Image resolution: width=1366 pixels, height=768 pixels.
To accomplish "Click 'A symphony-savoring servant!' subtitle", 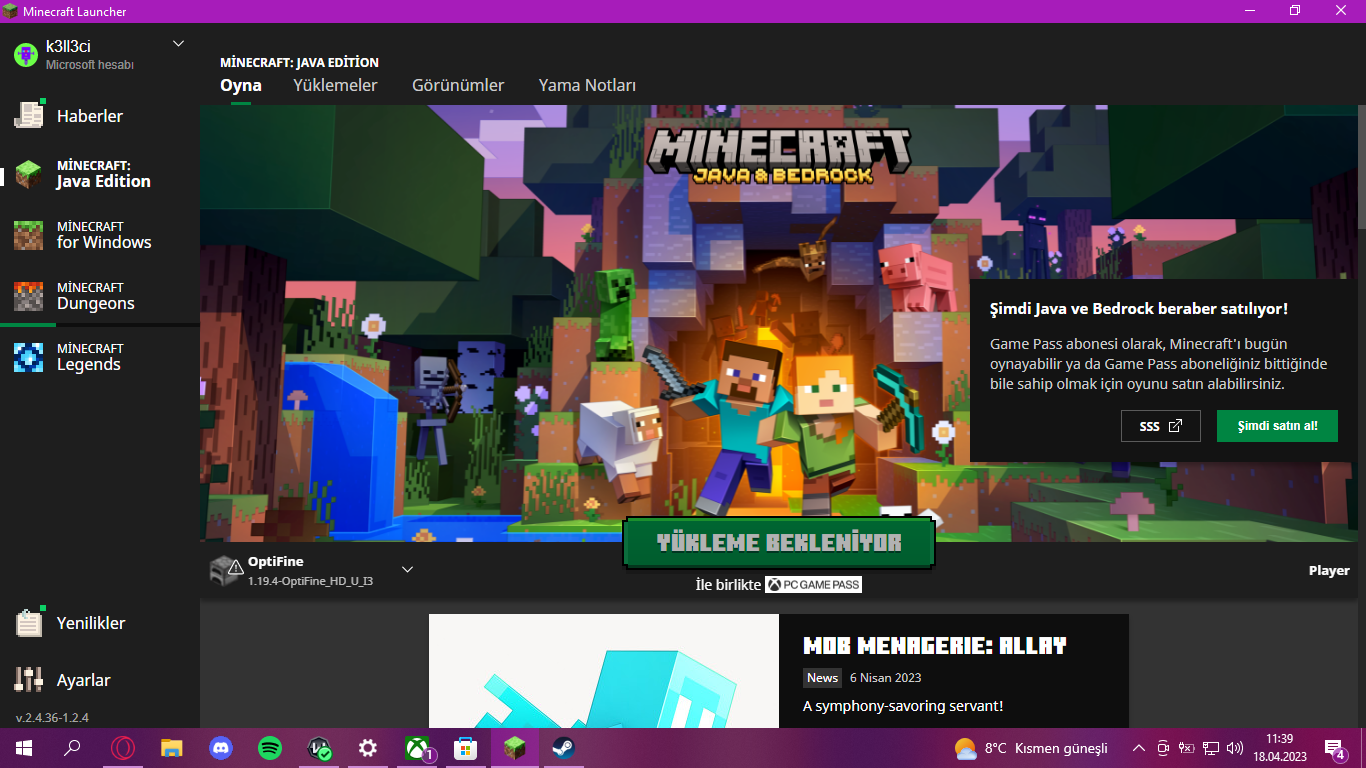I will 903,707.
